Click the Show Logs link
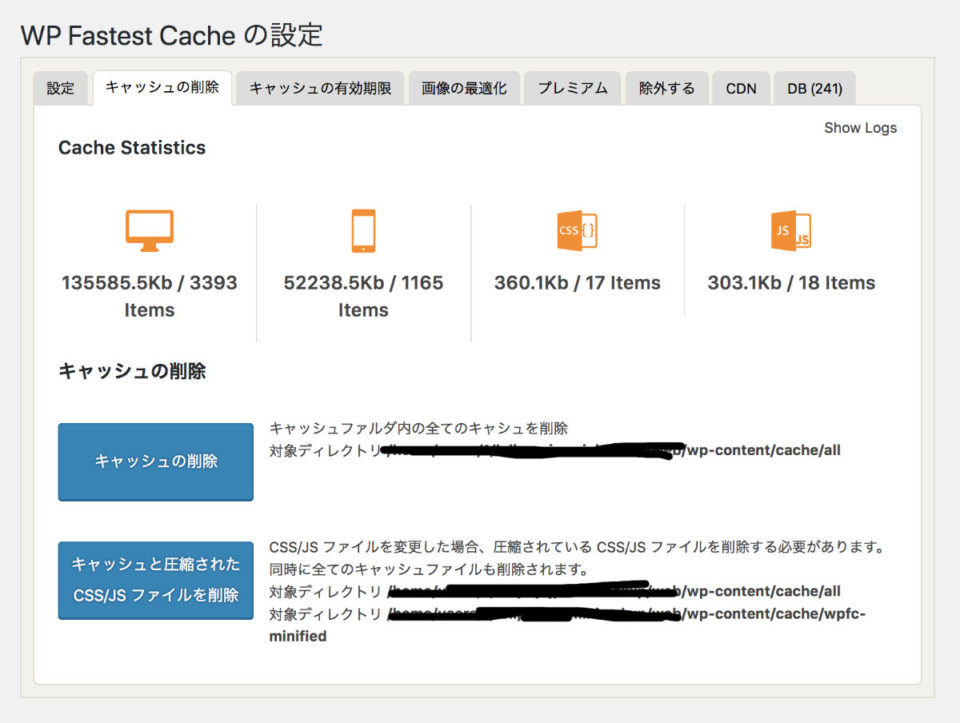This screenshot has width=960, height=723. pos(860,128)
